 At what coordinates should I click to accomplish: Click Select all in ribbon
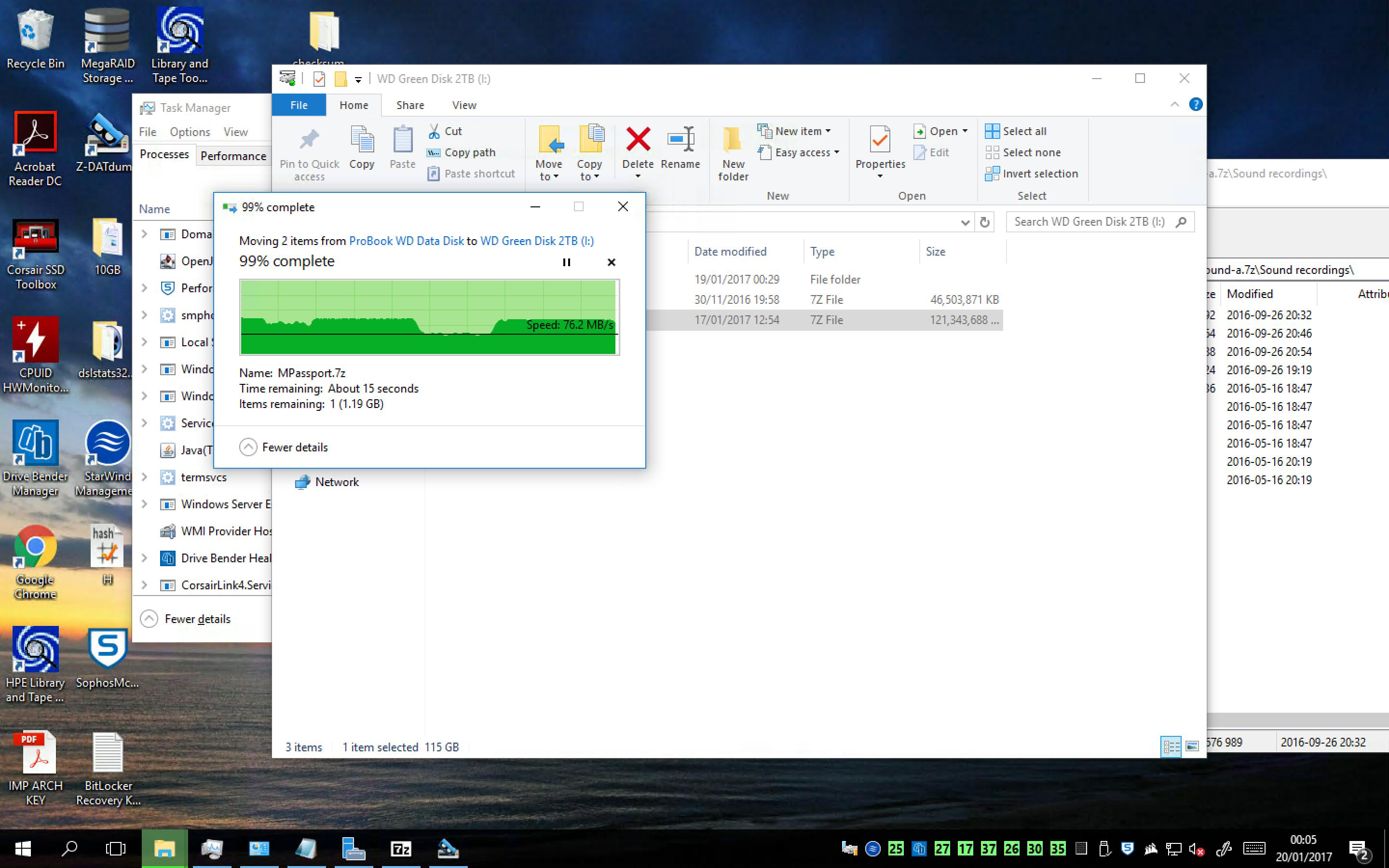click(x=1016, y=132)
